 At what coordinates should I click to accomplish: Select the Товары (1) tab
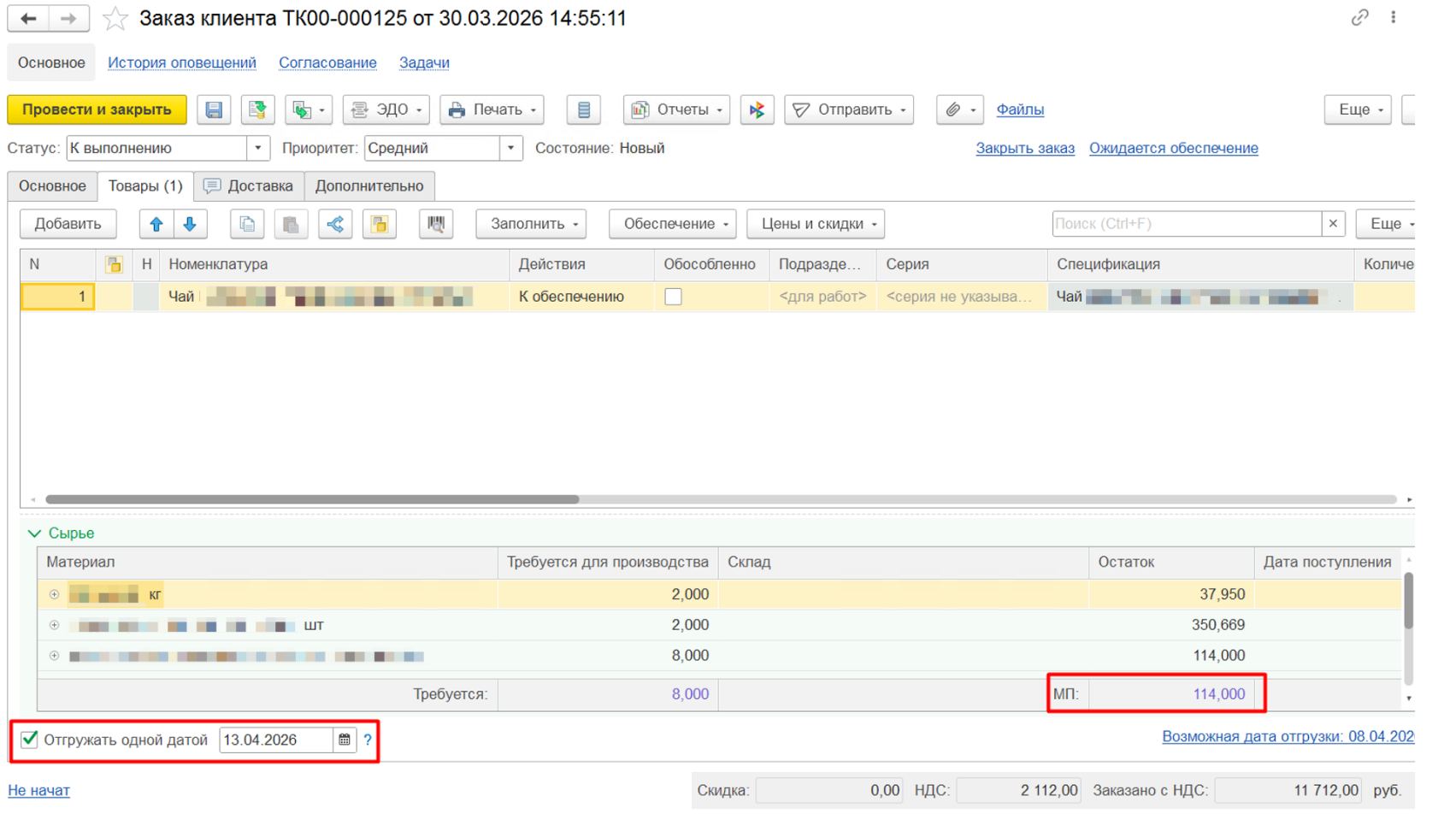145,186
